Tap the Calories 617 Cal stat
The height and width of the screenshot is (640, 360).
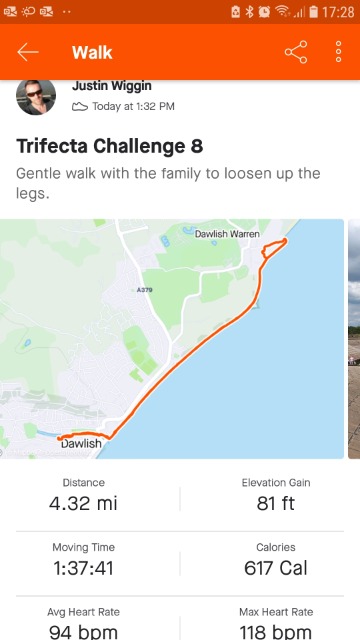(276, 560)
